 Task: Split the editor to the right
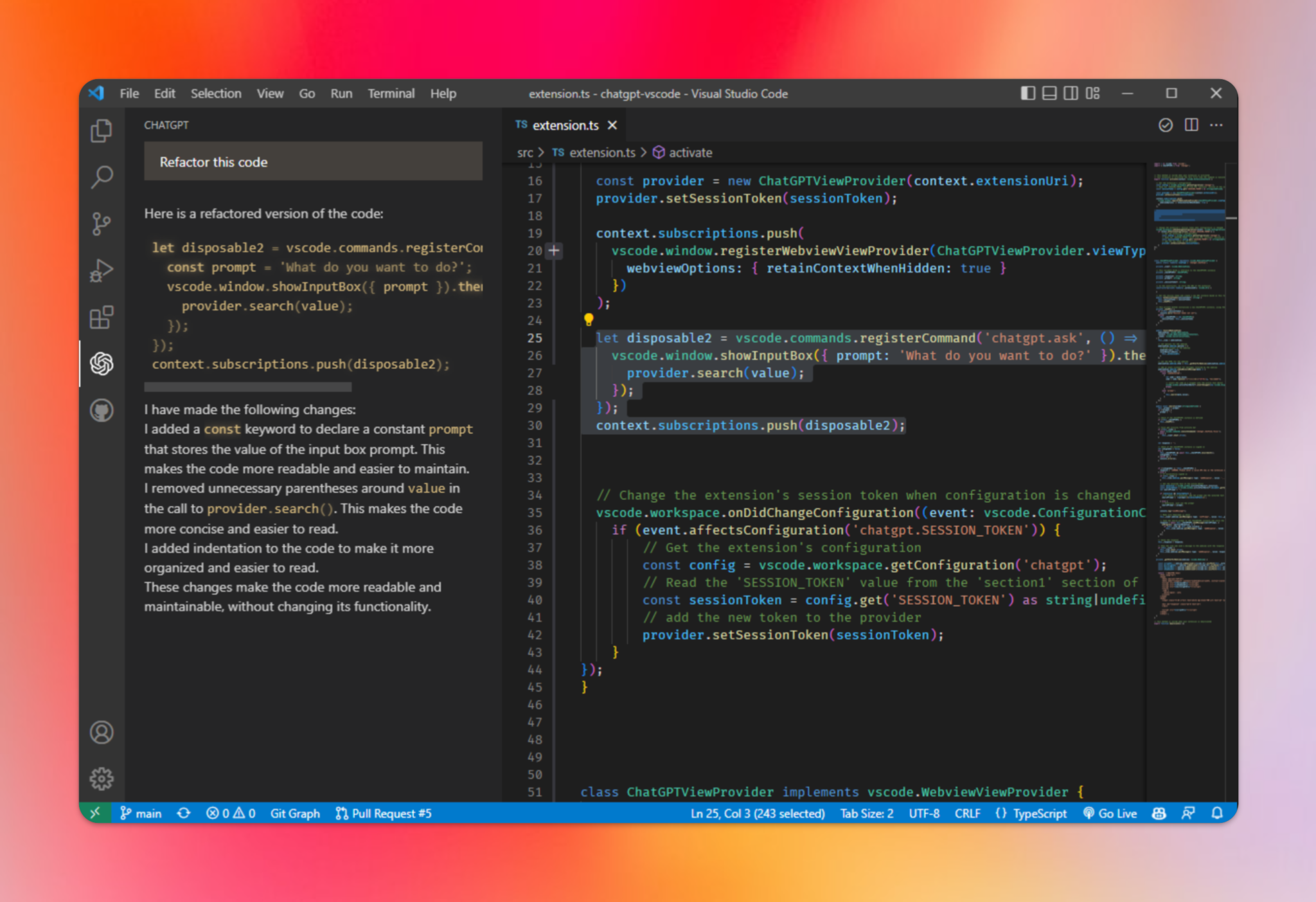tap(1191, 125)
